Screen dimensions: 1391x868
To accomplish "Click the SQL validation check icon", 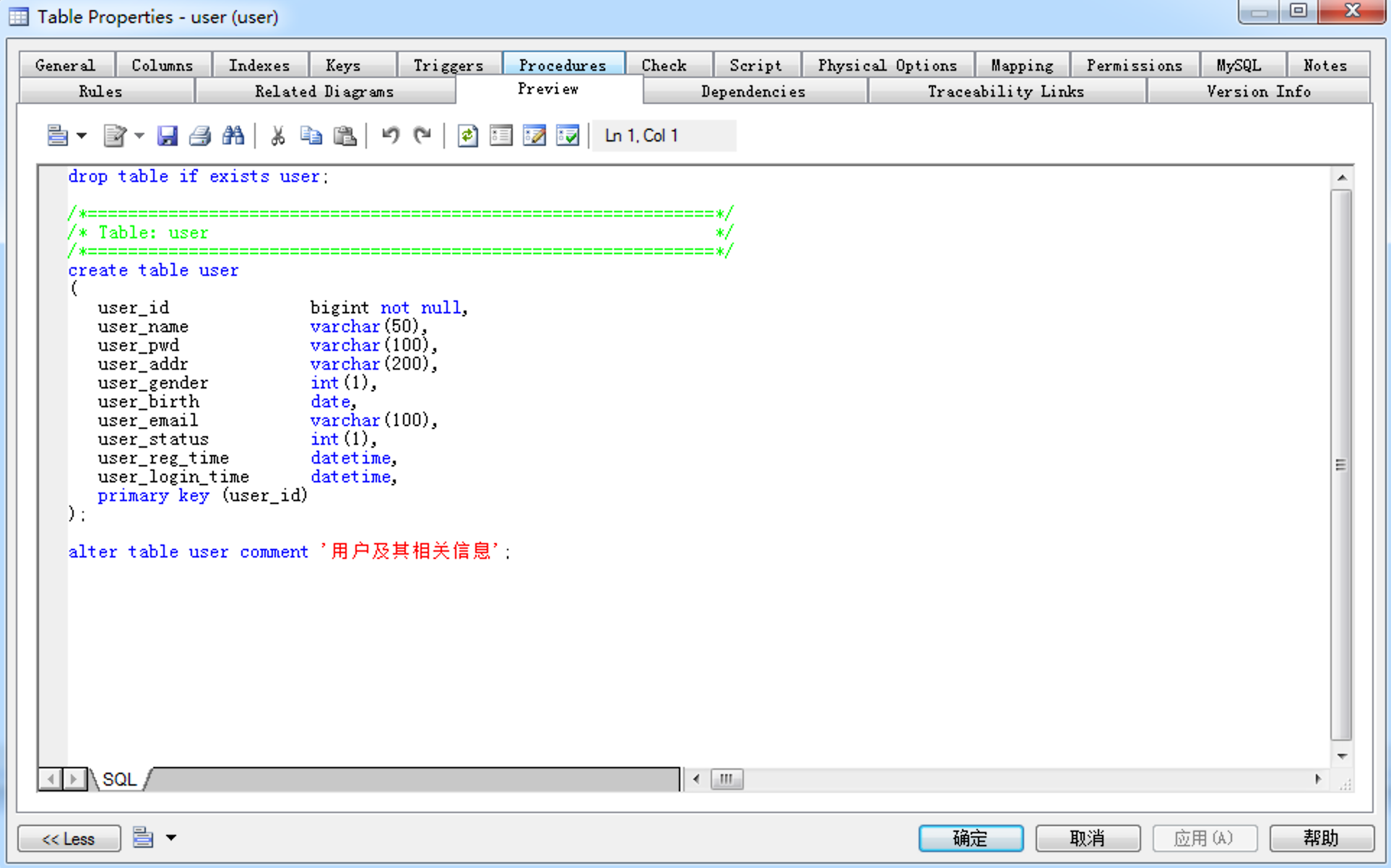I will point(568,136).
